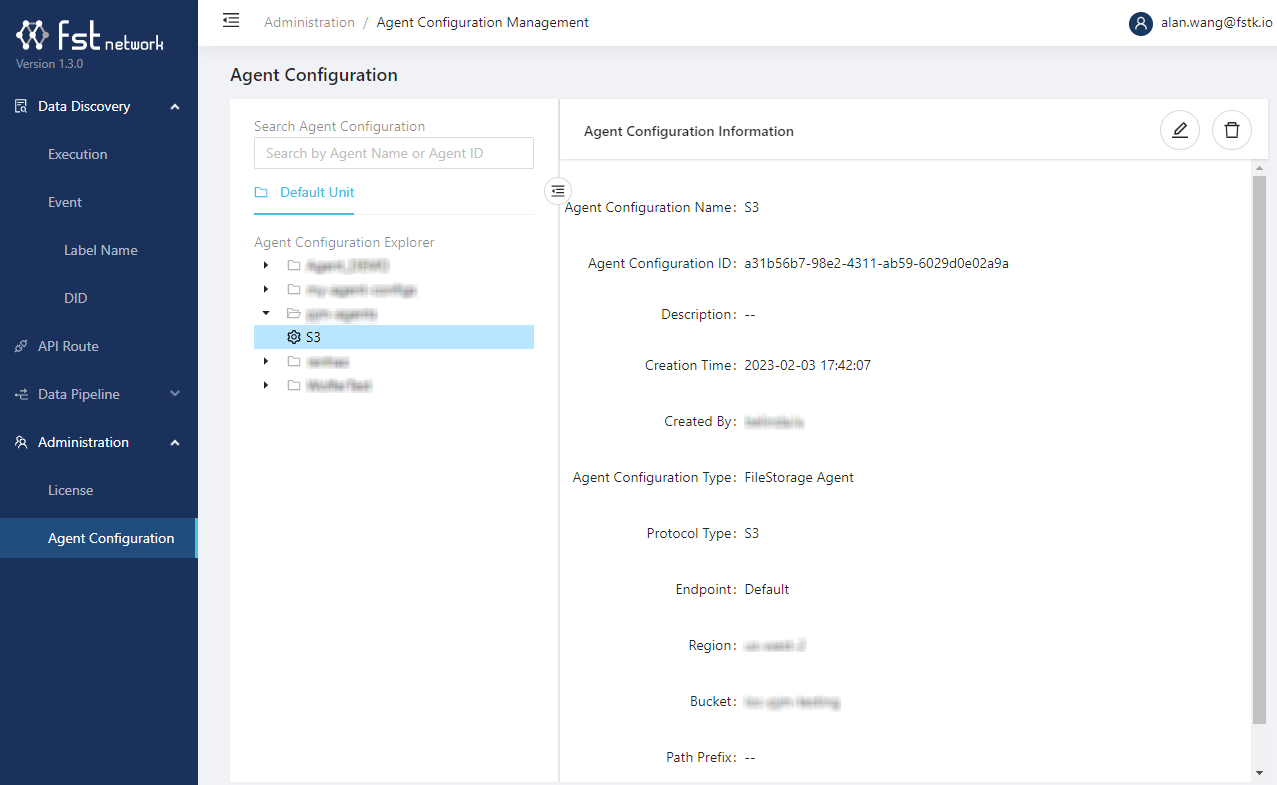
Task: Click the Administration breadcrumb link
Action: 309,22
